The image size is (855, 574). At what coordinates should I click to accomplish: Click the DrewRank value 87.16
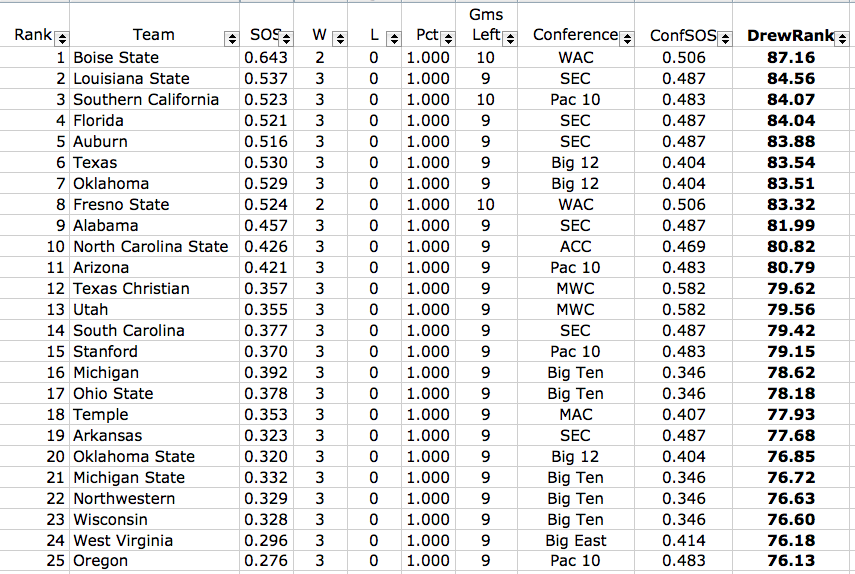tap(791, 57)
